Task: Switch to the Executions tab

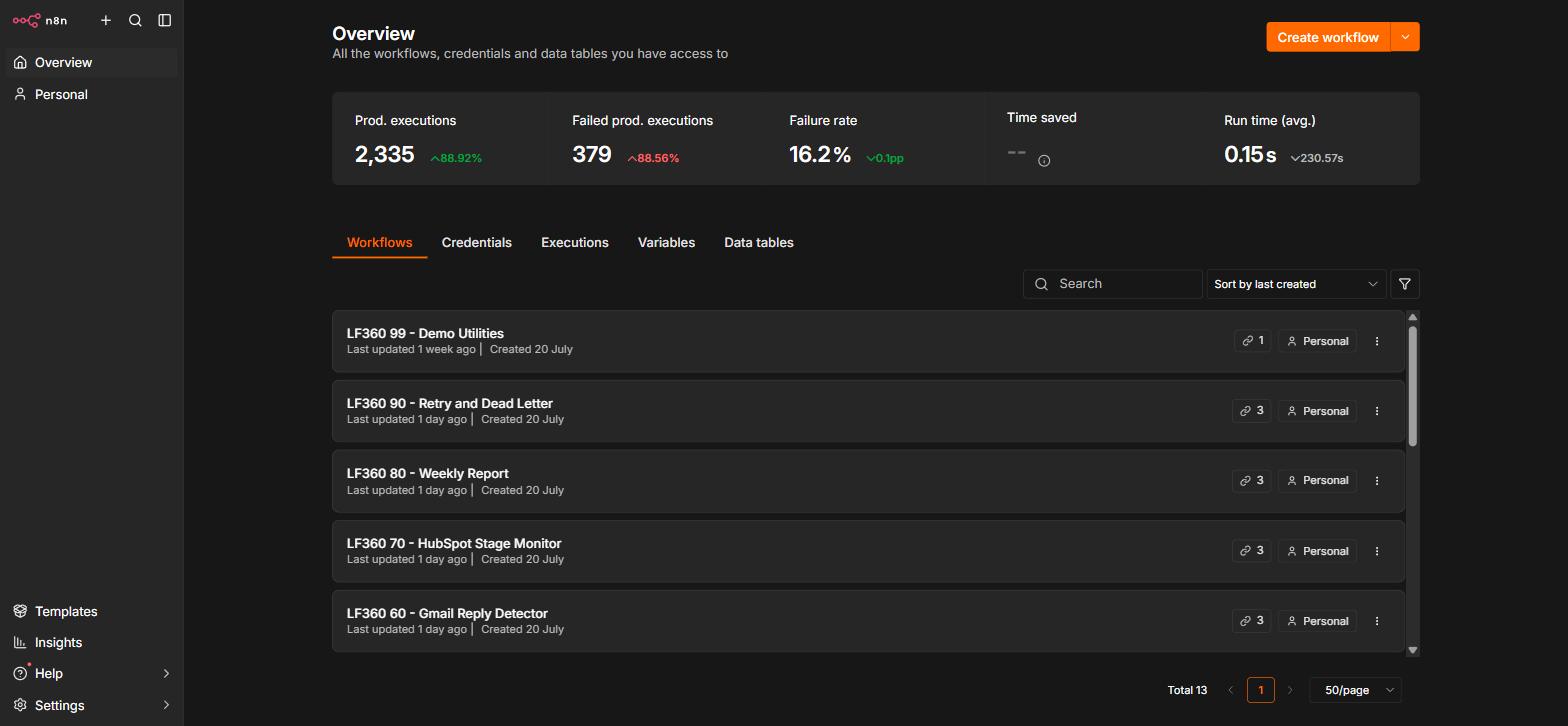Action: click(575, 243)
